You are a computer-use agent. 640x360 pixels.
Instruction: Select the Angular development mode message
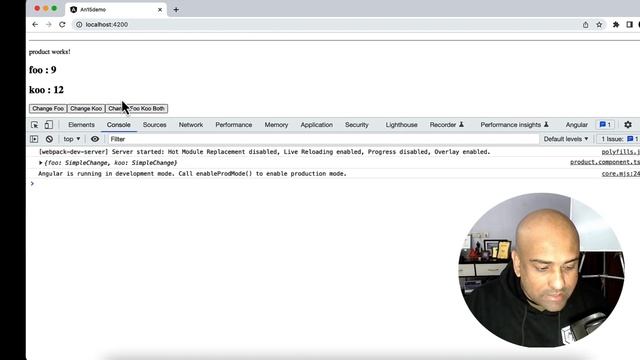pyautogui.click(x=192, y=174)
